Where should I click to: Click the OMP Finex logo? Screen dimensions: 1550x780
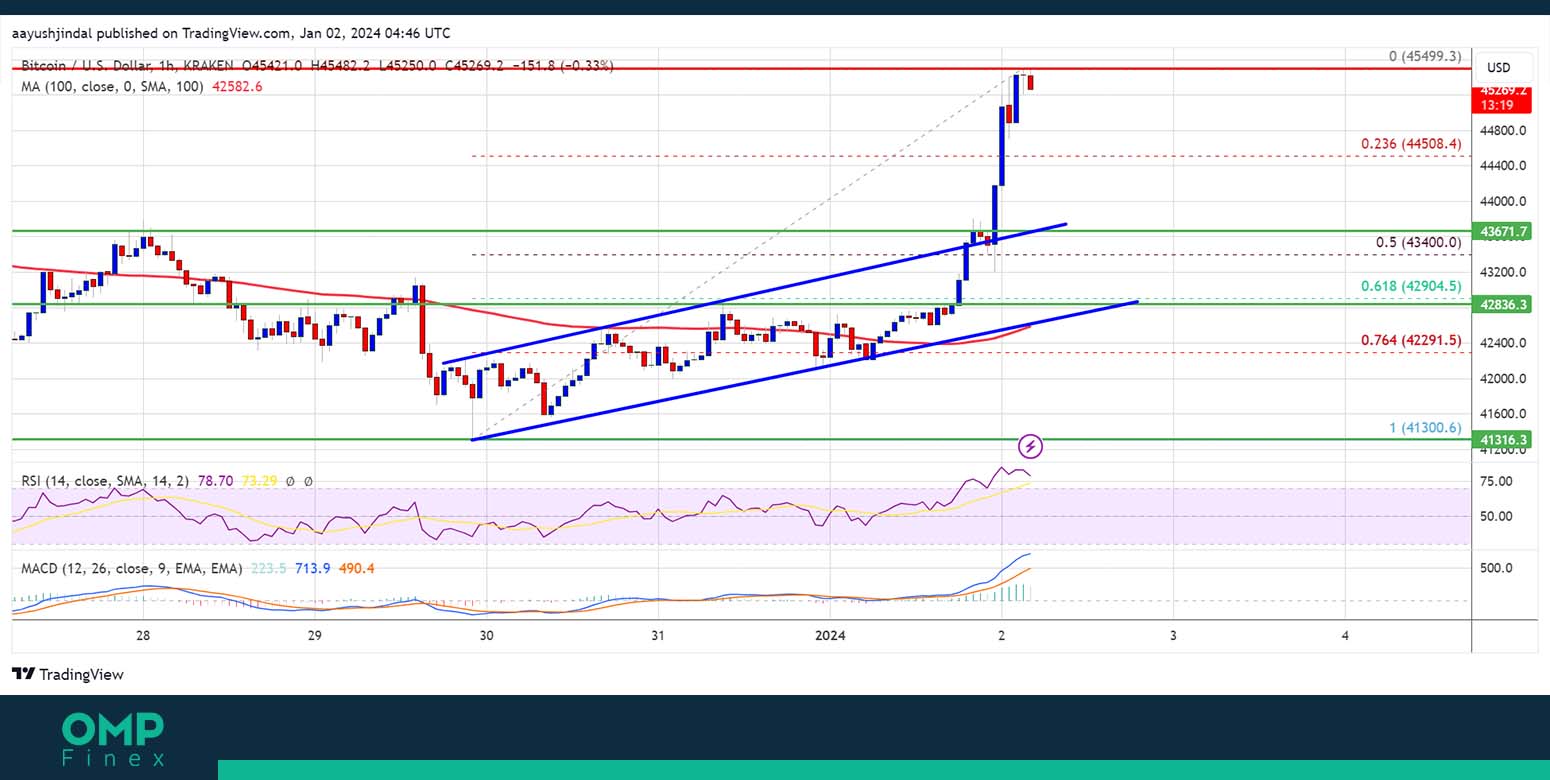pos(113,738)
